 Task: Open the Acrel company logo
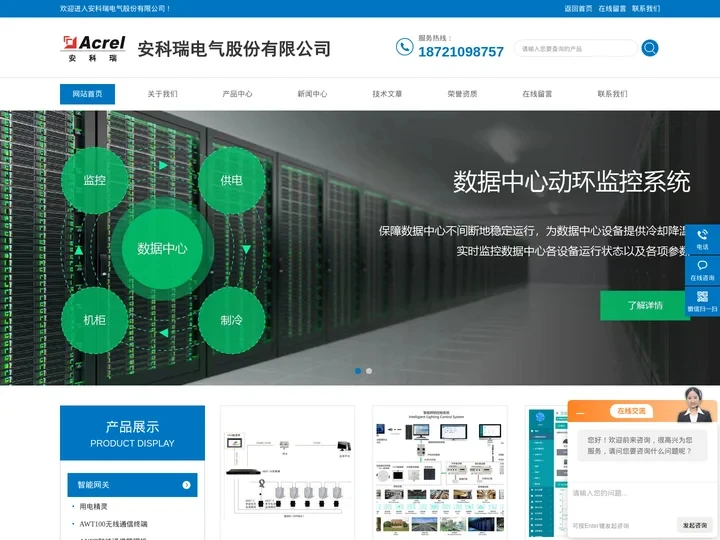pos(94,48)
